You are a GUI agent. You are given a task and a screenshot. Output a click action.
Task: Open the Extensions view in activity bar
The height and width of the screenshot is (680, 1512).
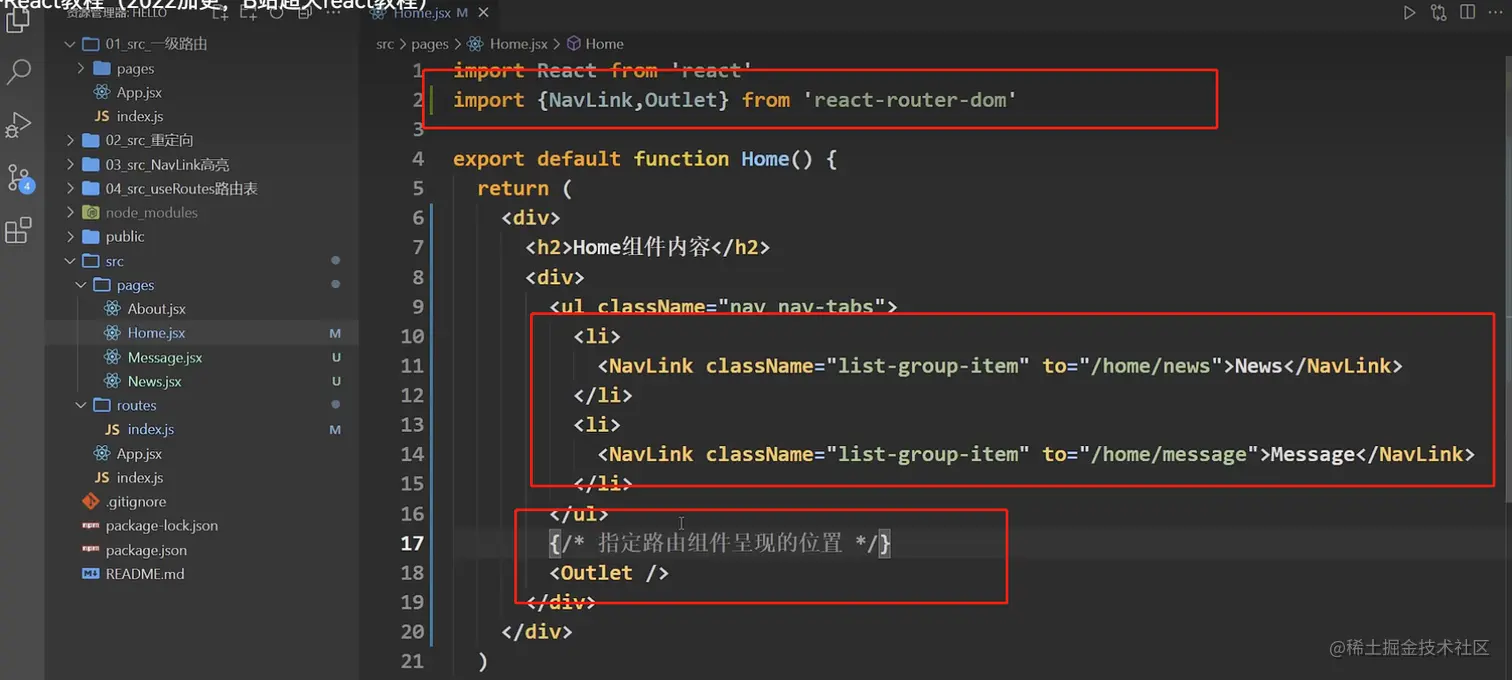pos(18,231)
